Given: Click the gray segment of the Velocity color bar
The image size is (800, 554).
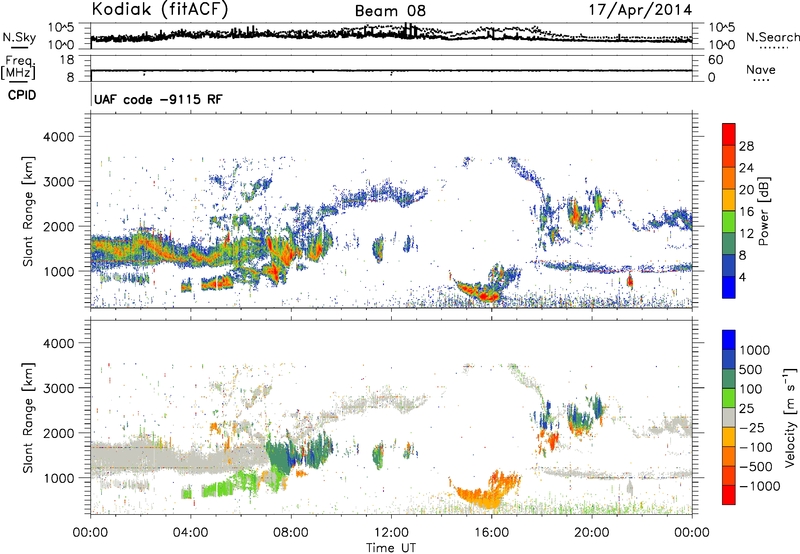Looking at the screenshot, I should (729, 418).
